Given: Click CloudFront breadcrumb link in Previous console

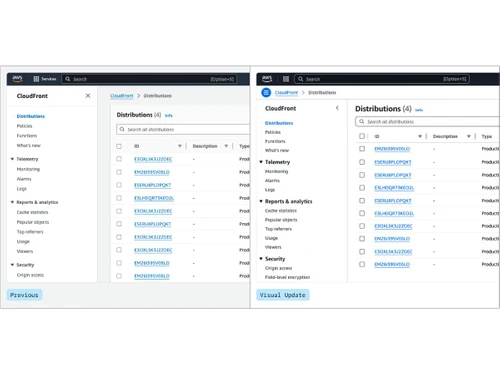Looking at the screenshot, I should tap(122, 96).
